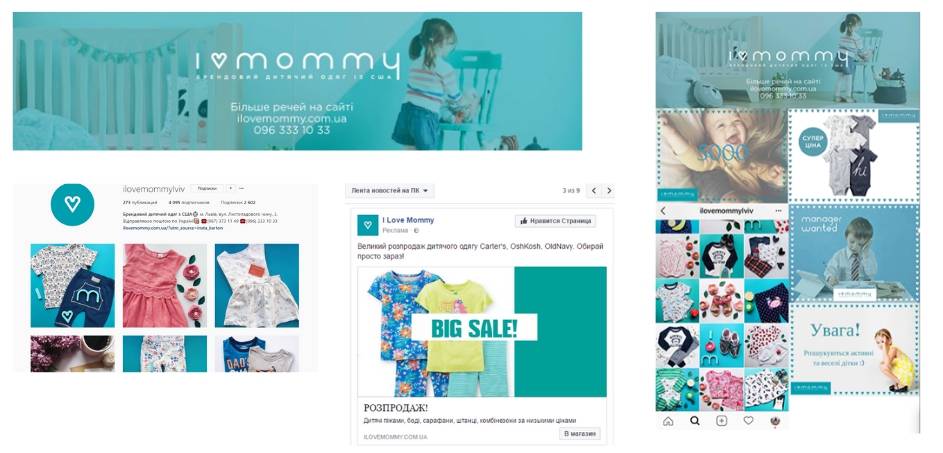Screen dimensions: 943x453
Task: Tap the new post plus icon
Action: coord(721,421)
